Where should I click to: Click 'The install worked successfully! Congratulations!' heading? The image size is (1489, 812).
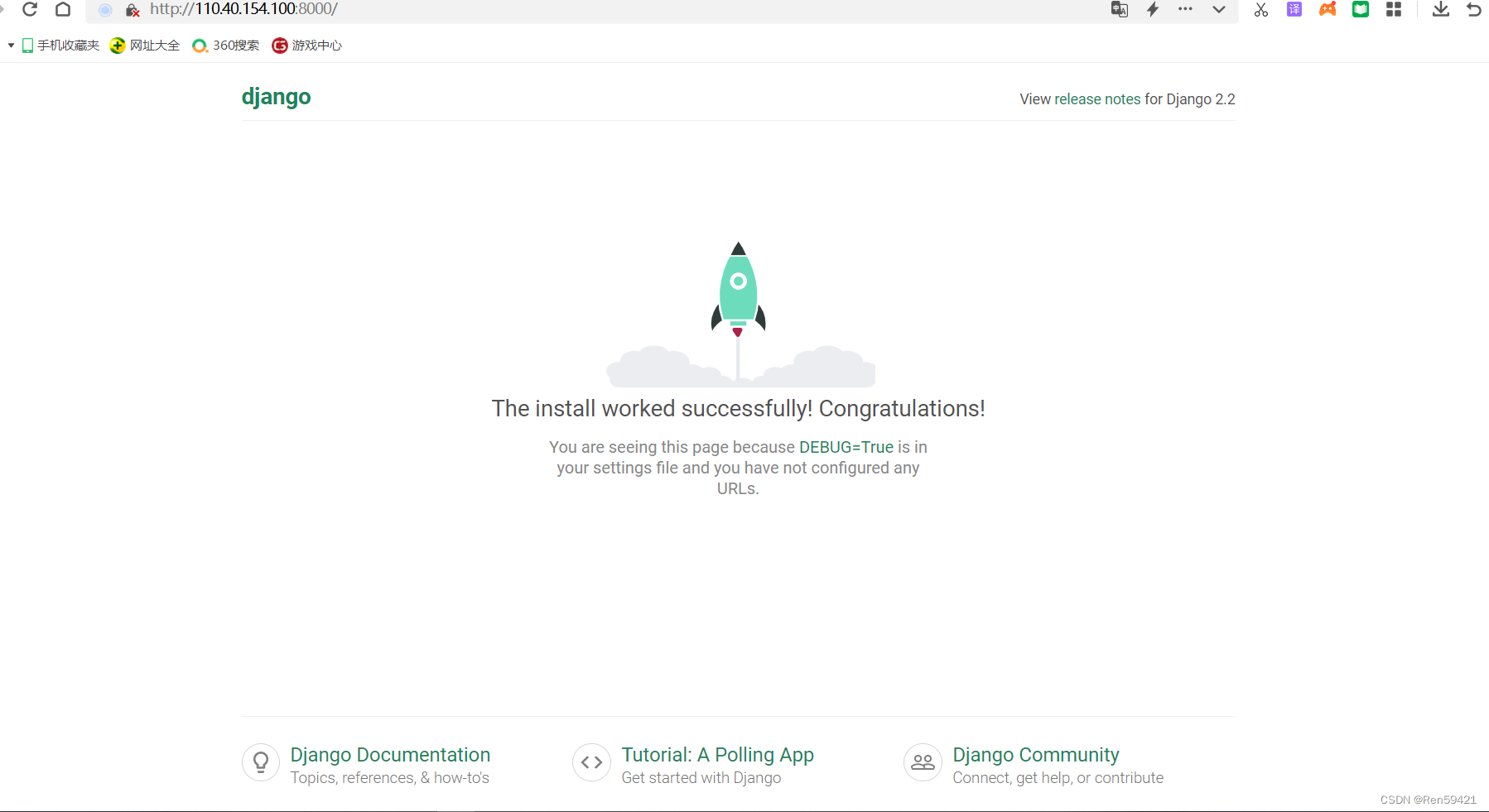(739, 409)
